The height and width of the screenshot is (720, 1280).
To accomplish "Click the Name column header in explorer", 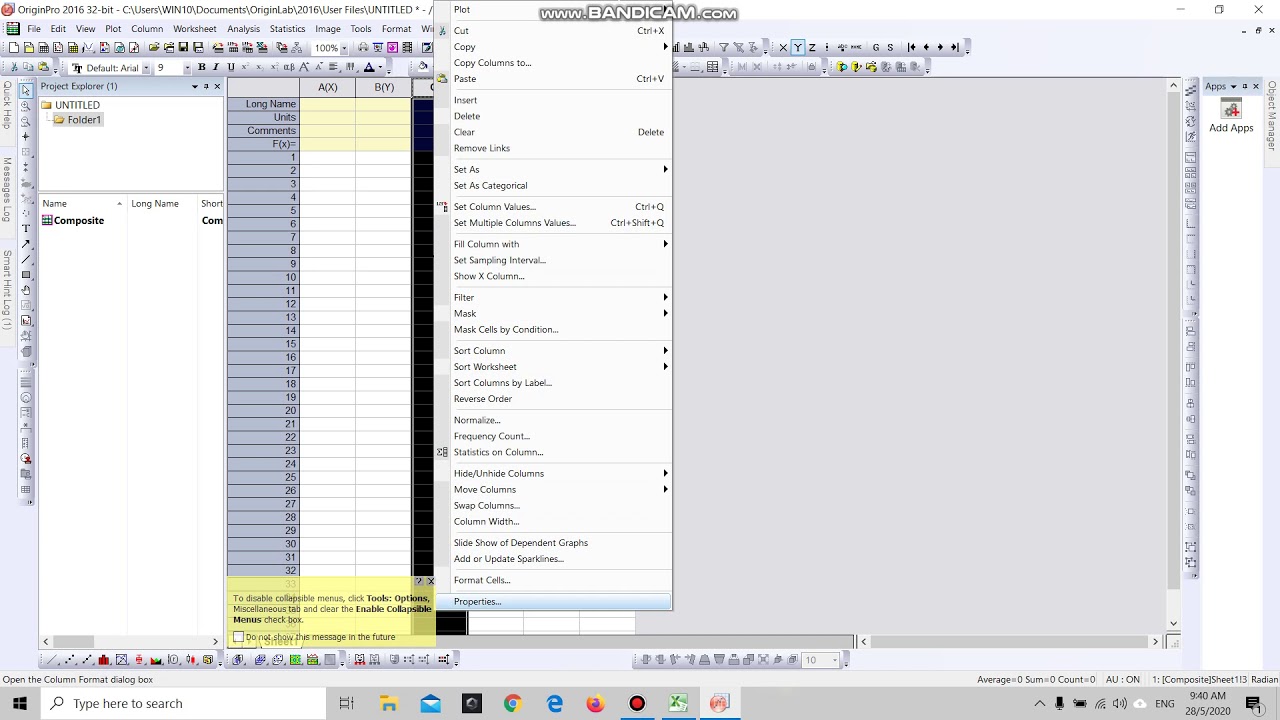I will pos(55,204).
